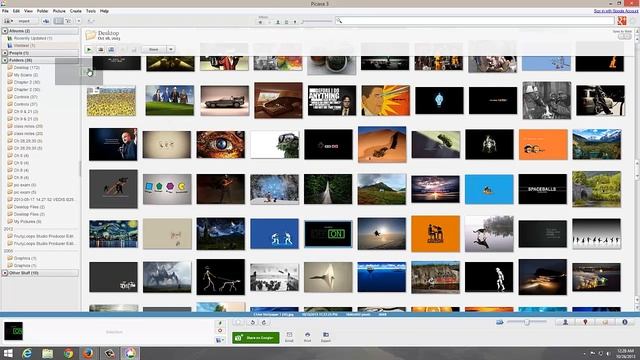Select the Starry Night wallpaper thumbnail

pos(113,234)
